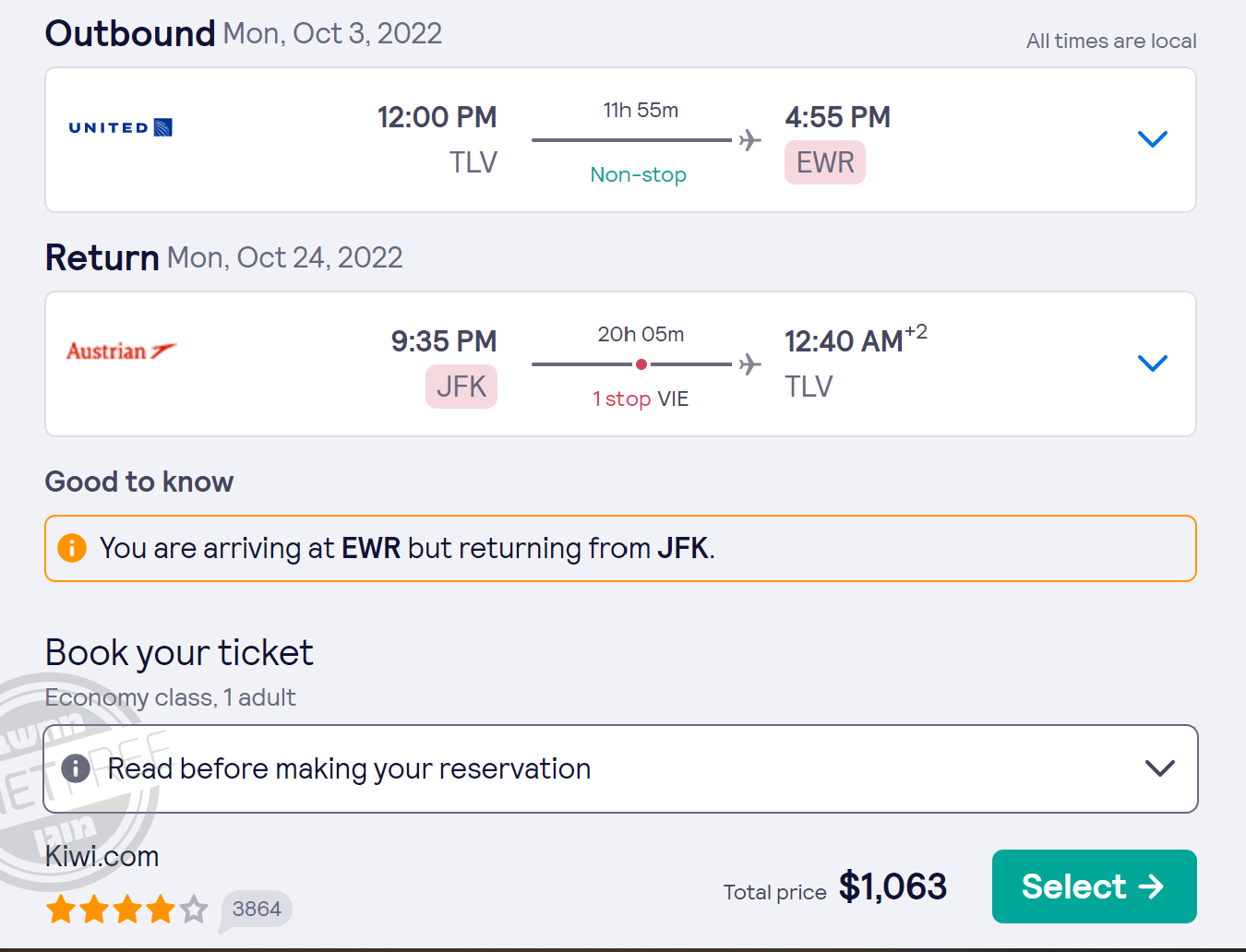Click the 3864 reviews count bubble
Viewport: 1246px width, 952px height.
pos(257,910)
